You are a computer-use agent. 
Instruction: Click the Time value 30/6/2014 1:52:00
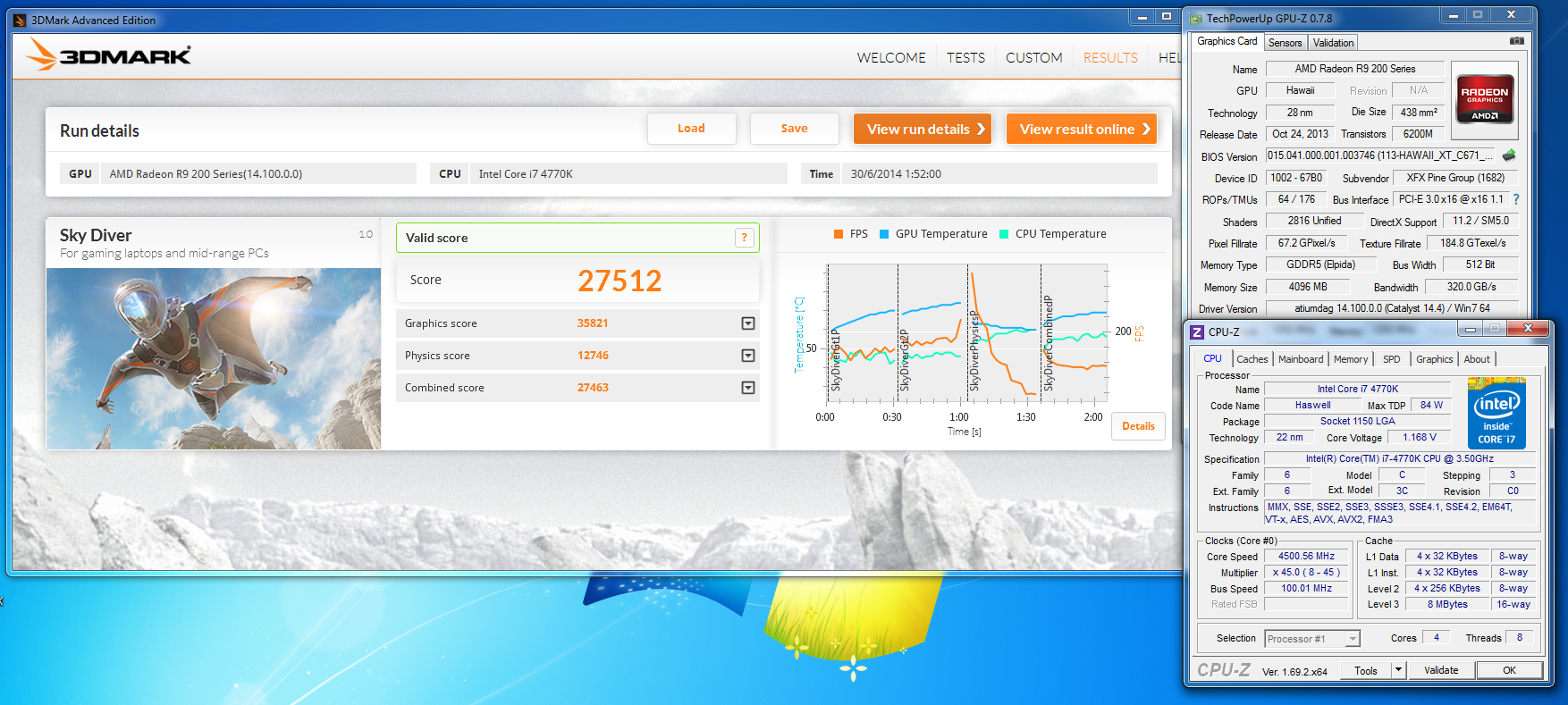coord(999,174)
